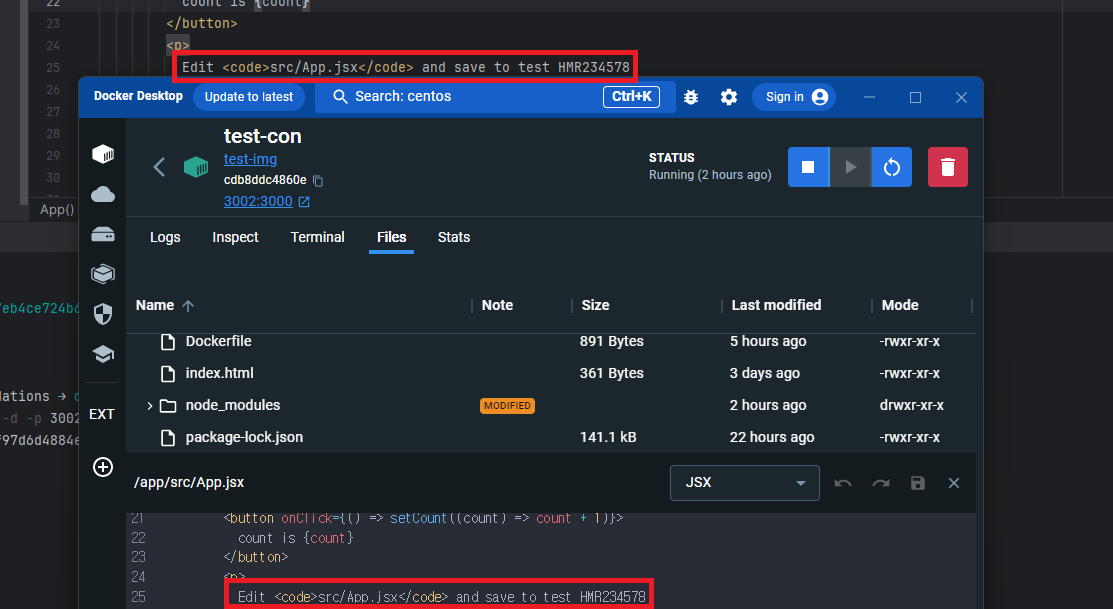Click the Ctrl+K shortcut badge

tap(631, 97)
